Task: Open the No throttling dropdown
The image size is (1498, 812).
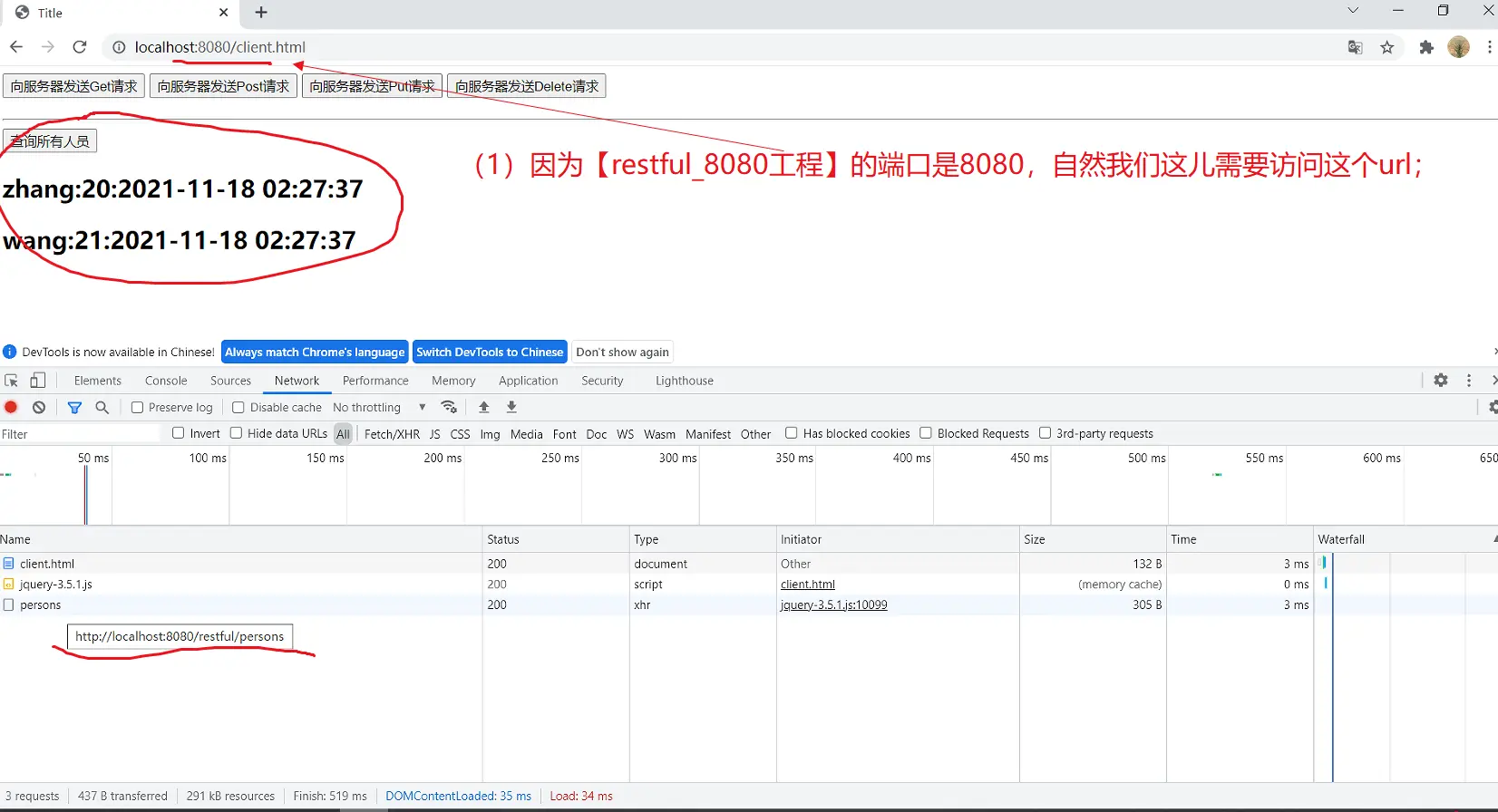Action: point(379,408)
